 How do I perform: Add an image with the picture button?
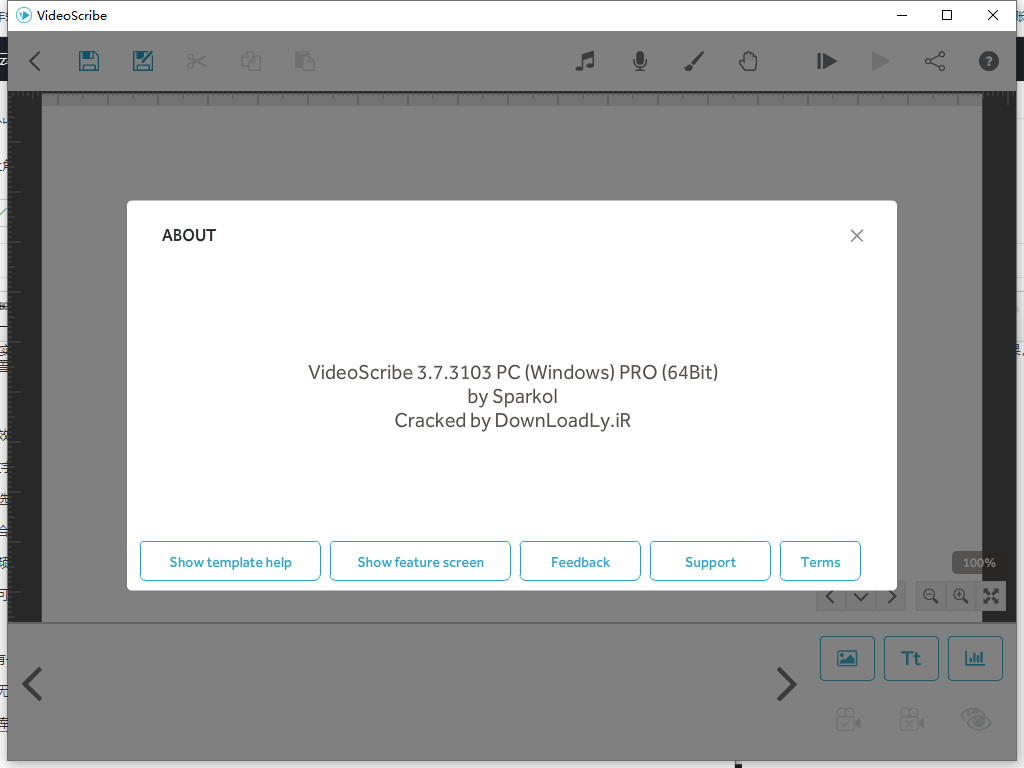847,658
